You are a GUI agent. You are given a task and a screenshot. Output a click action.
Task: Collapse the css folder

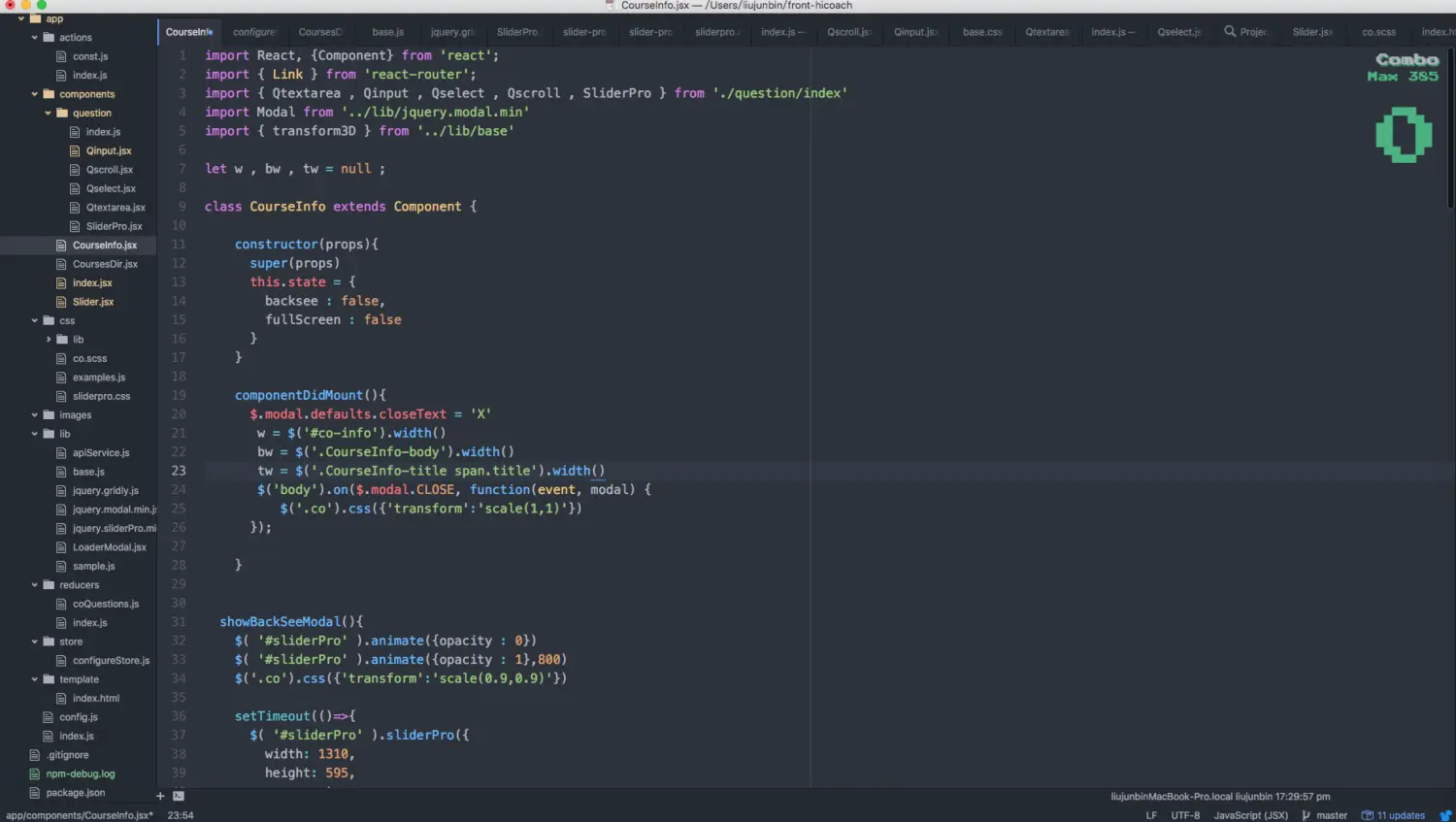click(x=35, y=320)
